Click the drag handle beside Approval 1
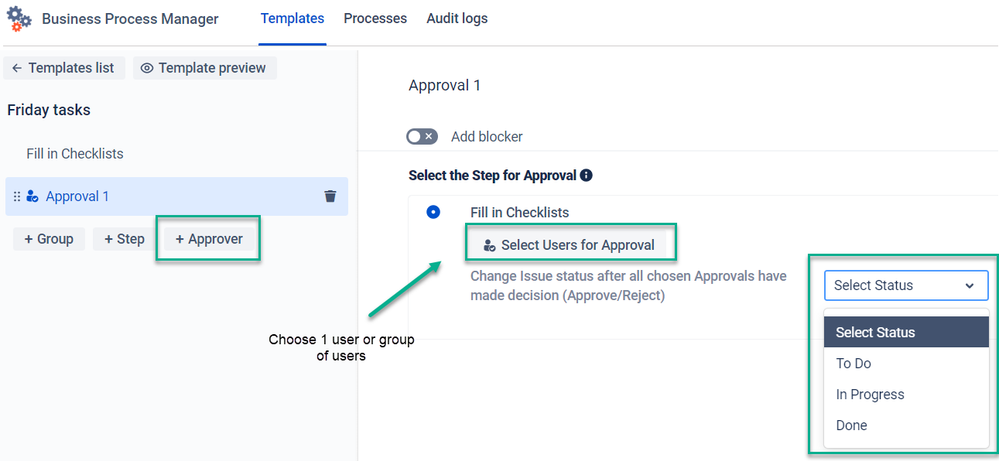The width and height of the screenshot is (999, 461). (x=17, y=197)
